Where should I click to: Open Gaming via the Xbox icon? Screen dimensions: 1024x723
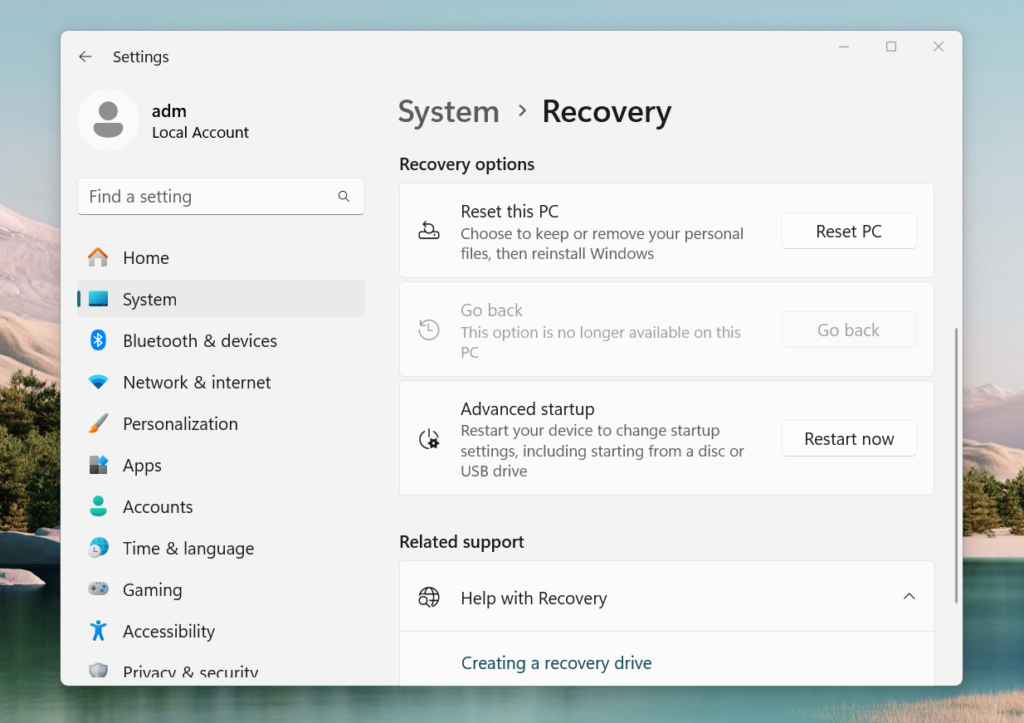coord(98,589)
